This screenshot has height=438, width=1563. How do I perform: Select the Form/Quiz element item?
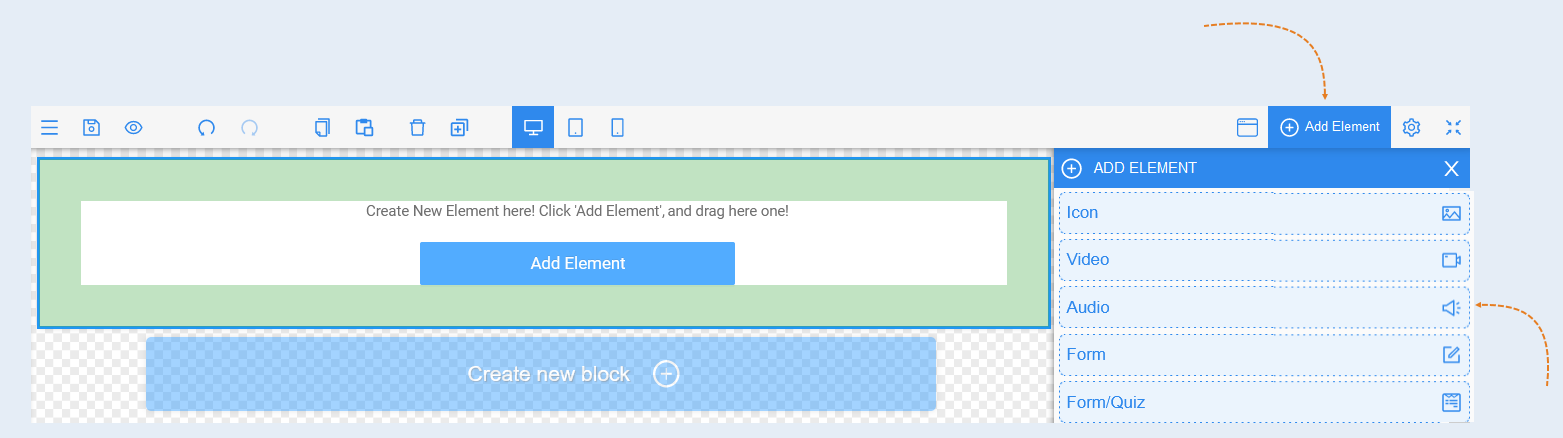point(1264,402)
